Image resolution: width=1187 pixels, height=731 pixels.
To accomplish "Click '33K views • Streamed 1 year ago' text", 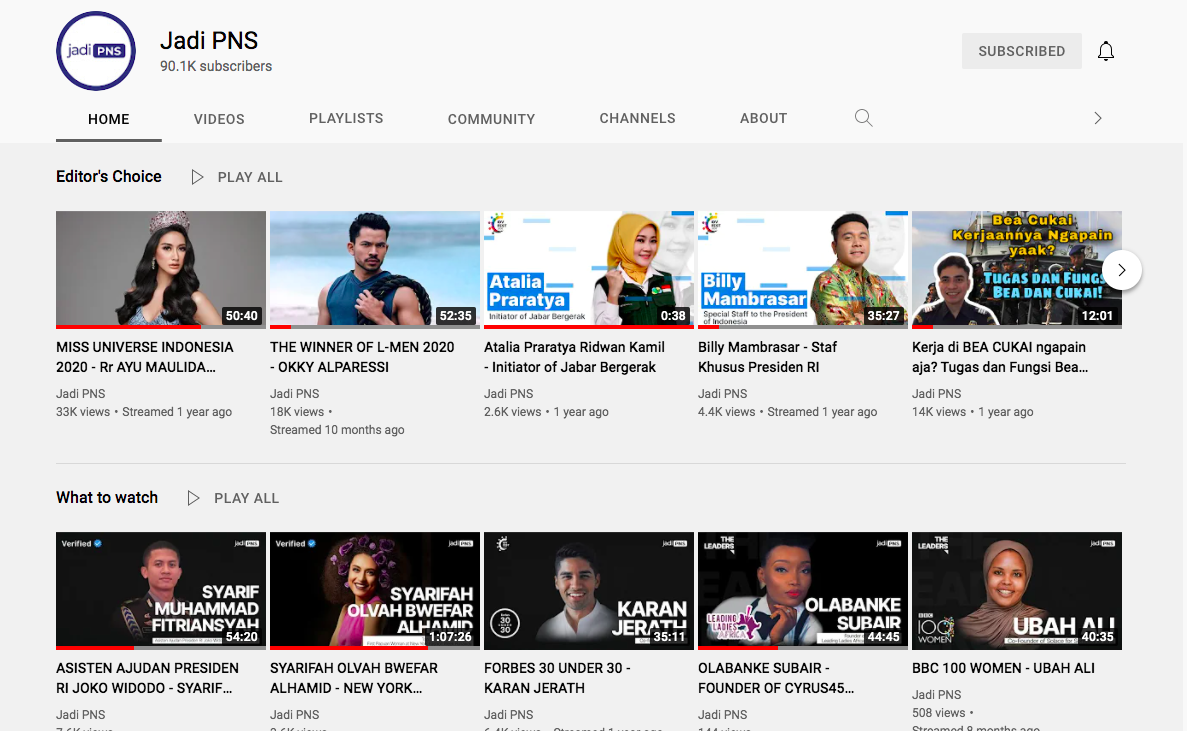I will pos(144,412).
